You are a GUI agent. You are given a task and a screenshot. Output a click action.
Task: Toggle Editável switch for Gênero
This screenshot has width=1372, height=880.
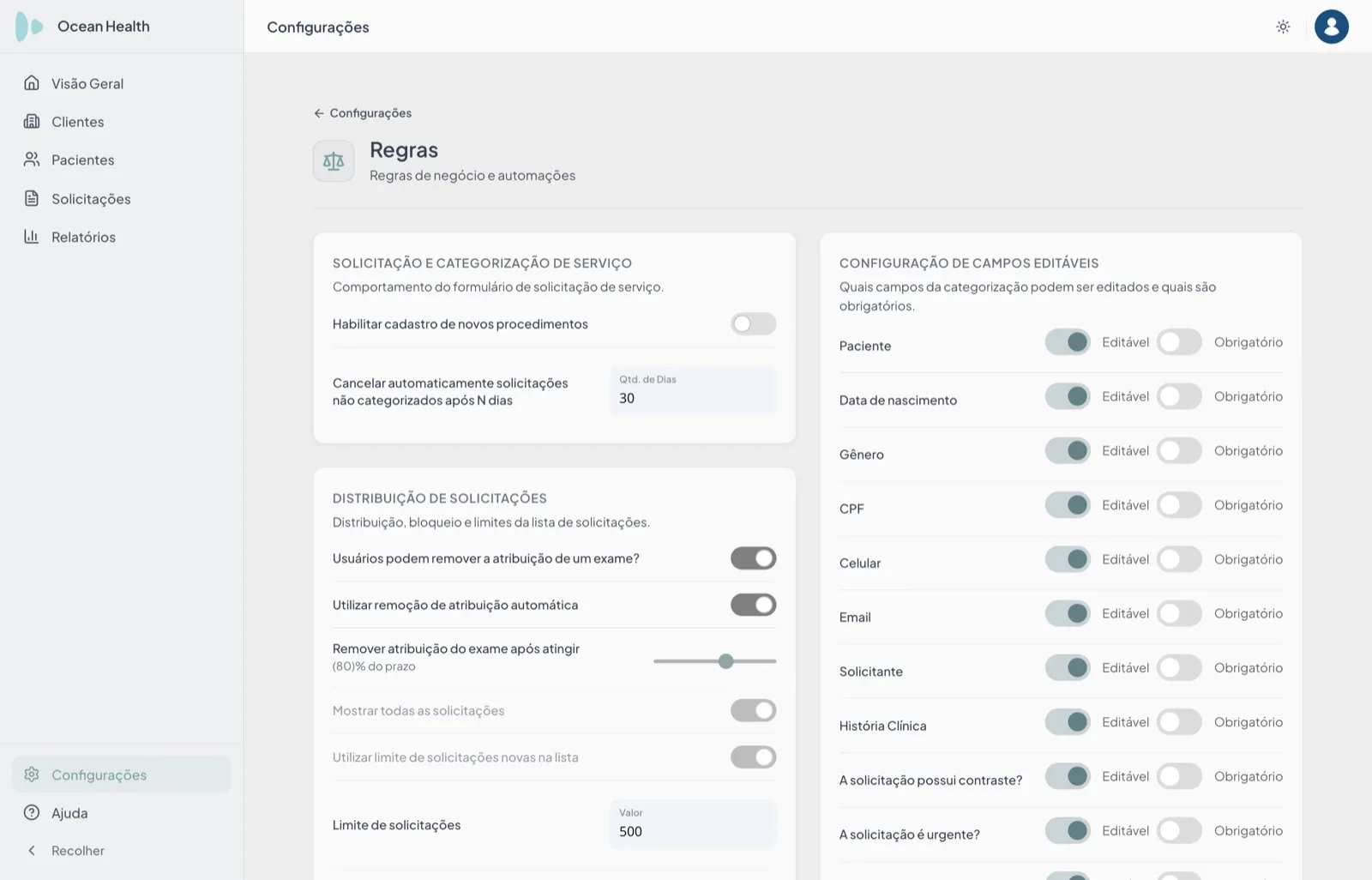click(1068, 450)
